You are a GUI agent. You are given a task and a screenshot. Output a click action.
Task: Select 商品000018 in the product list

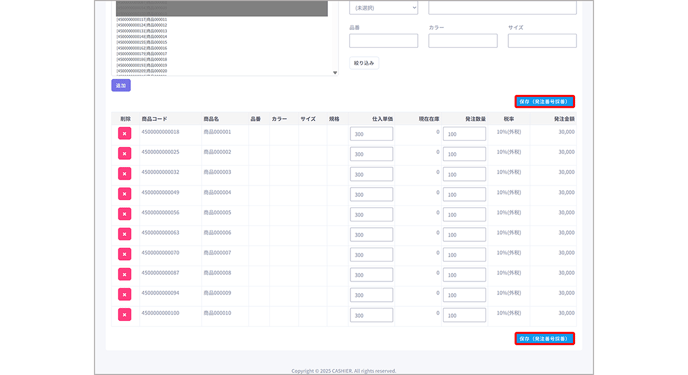142,59
